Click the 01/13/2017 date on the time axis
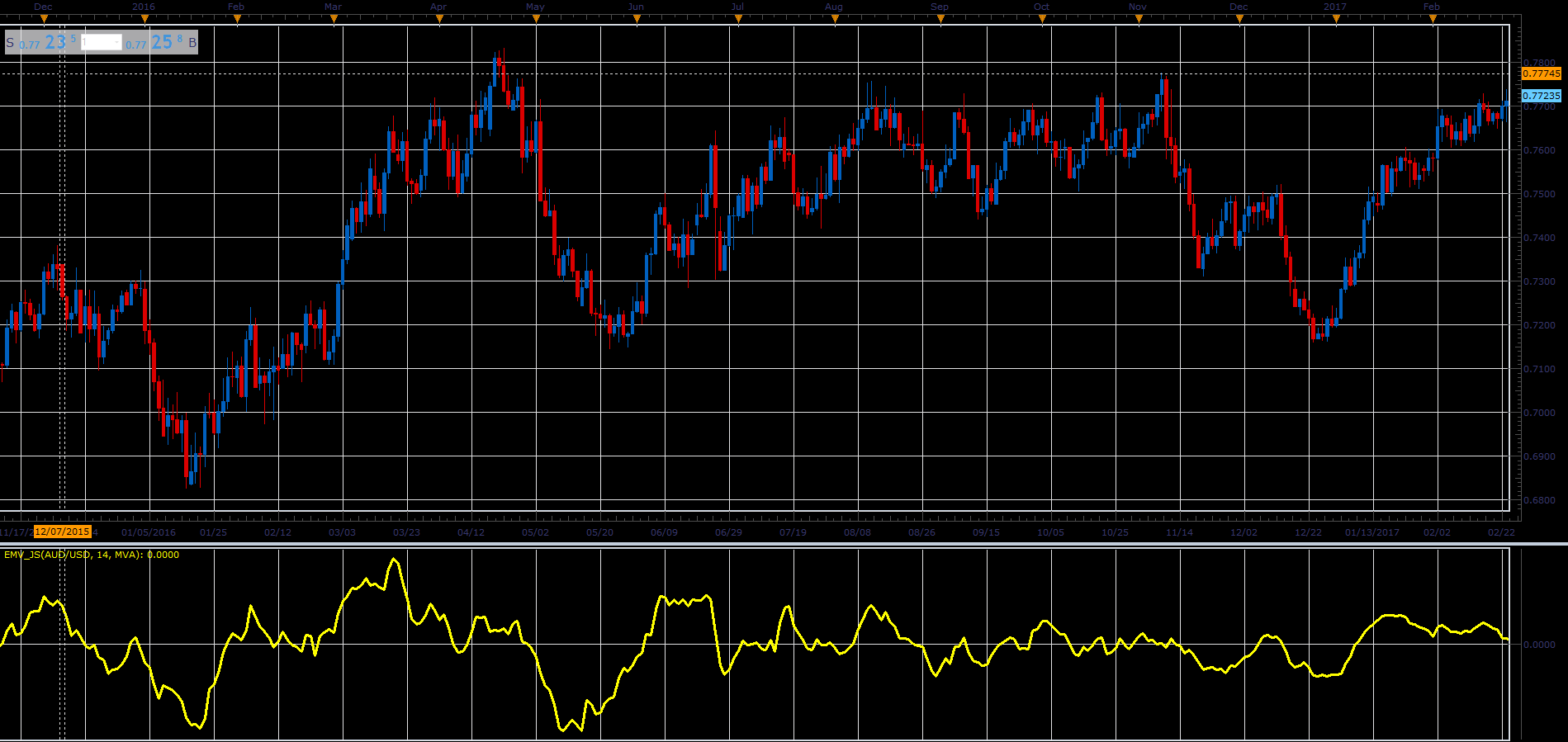Viewport: 1568px width, 742px height. [x=1372, y=532]
